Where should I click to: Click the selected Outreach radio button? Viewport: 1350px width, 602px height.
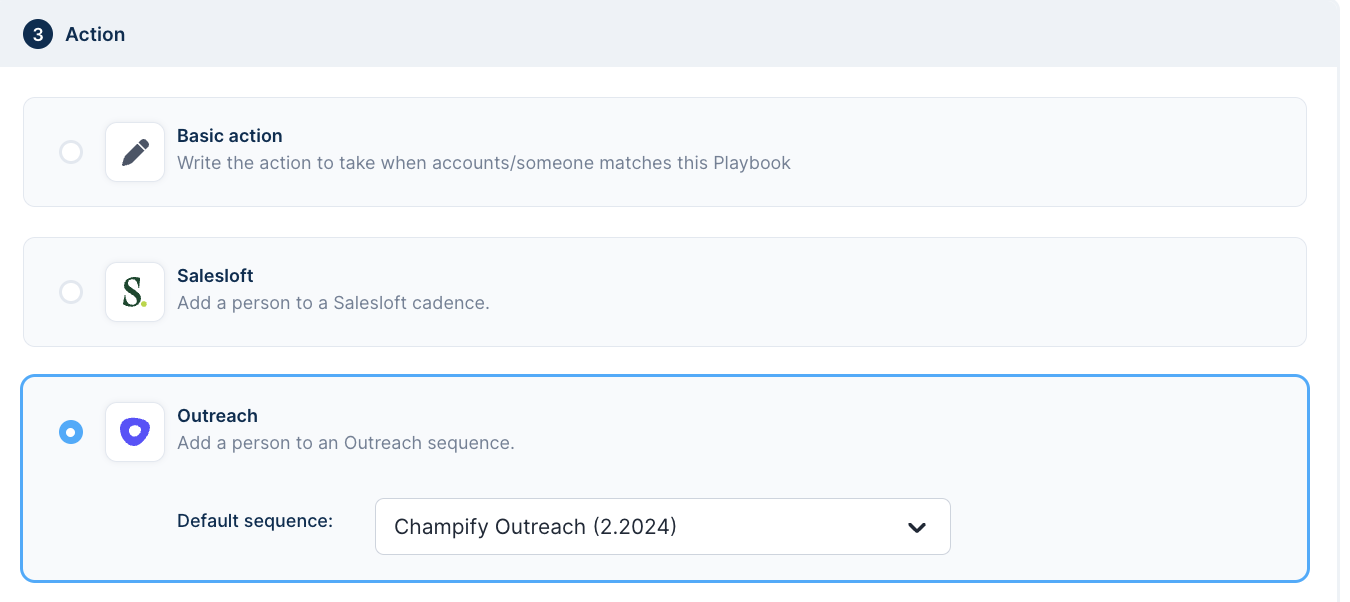point(71,432)
